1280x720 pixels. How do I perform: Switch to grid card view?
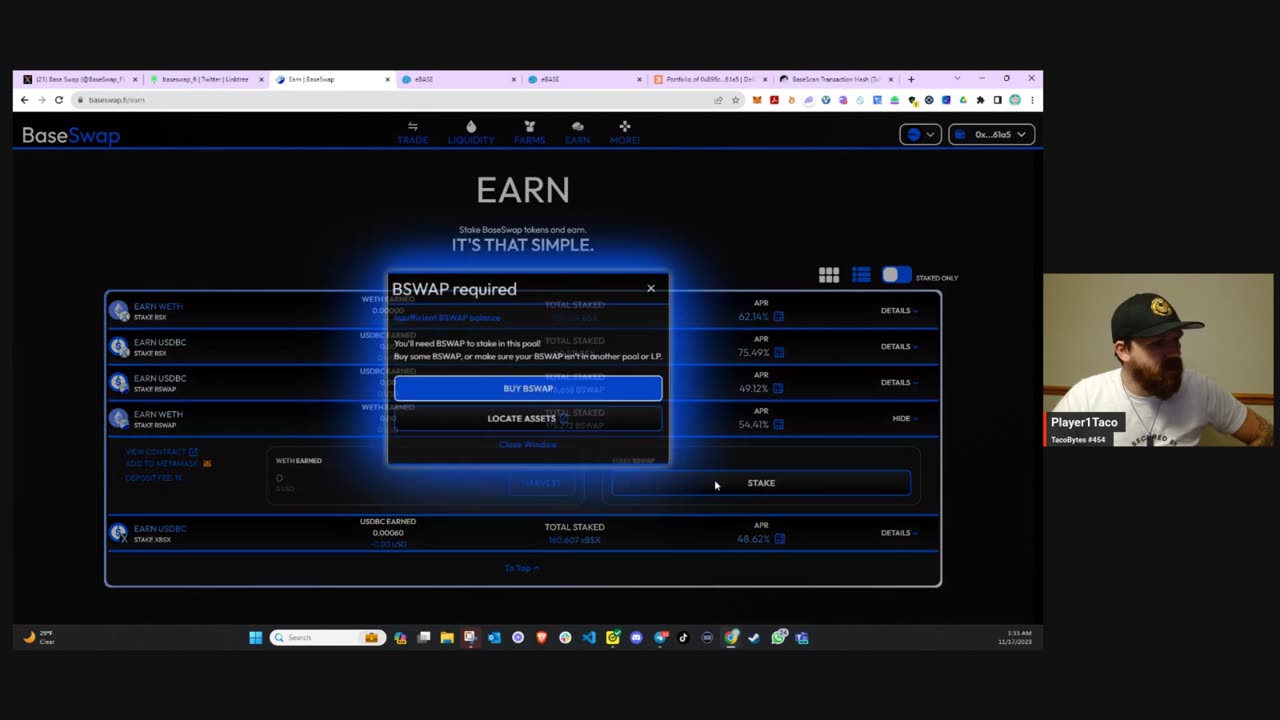(829, 275)
